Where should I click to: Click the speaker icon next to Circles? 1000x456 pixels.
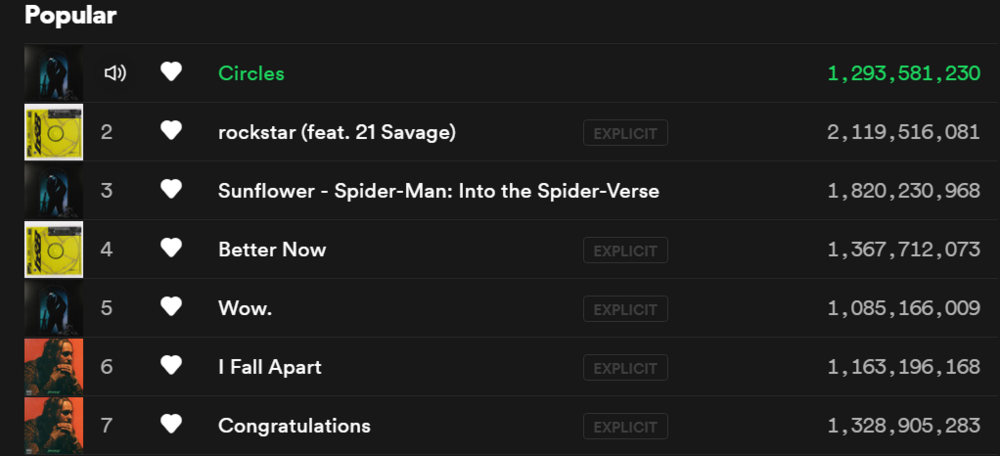(x=115, y=73)
